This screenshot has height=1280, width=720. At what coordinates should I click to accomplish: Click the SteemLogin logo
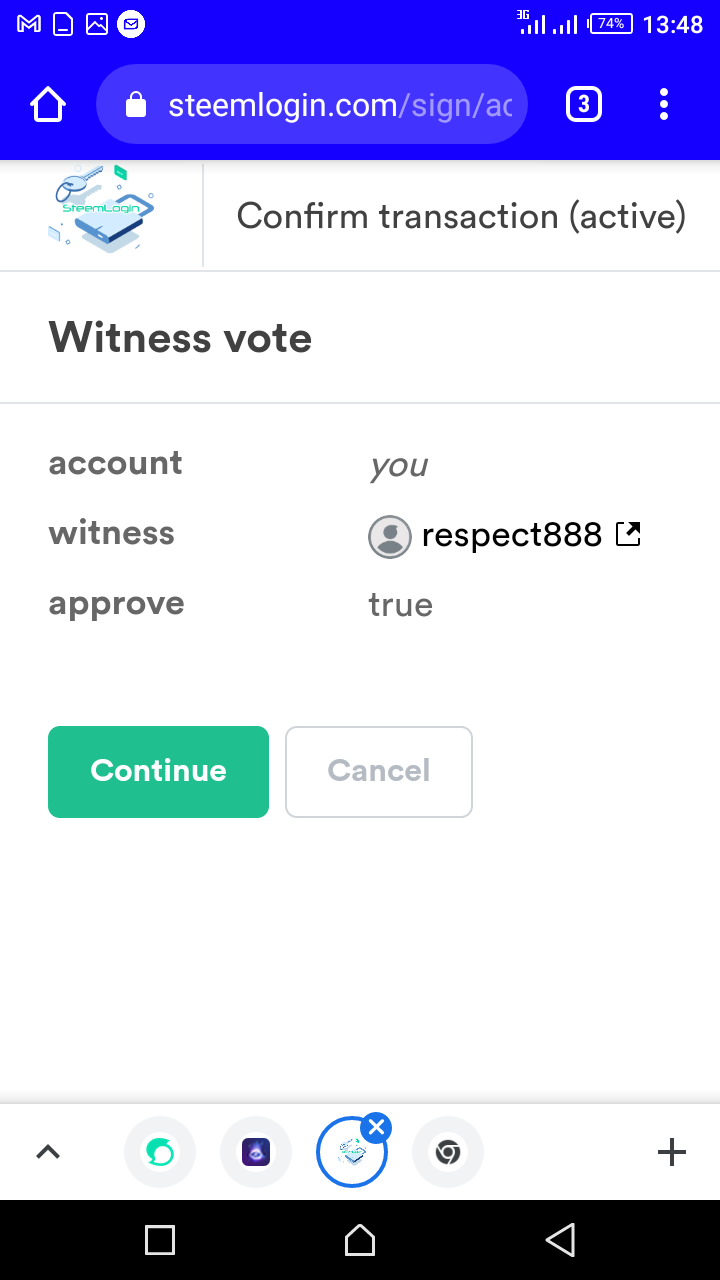pyautogui.click(x=101, y=212)
